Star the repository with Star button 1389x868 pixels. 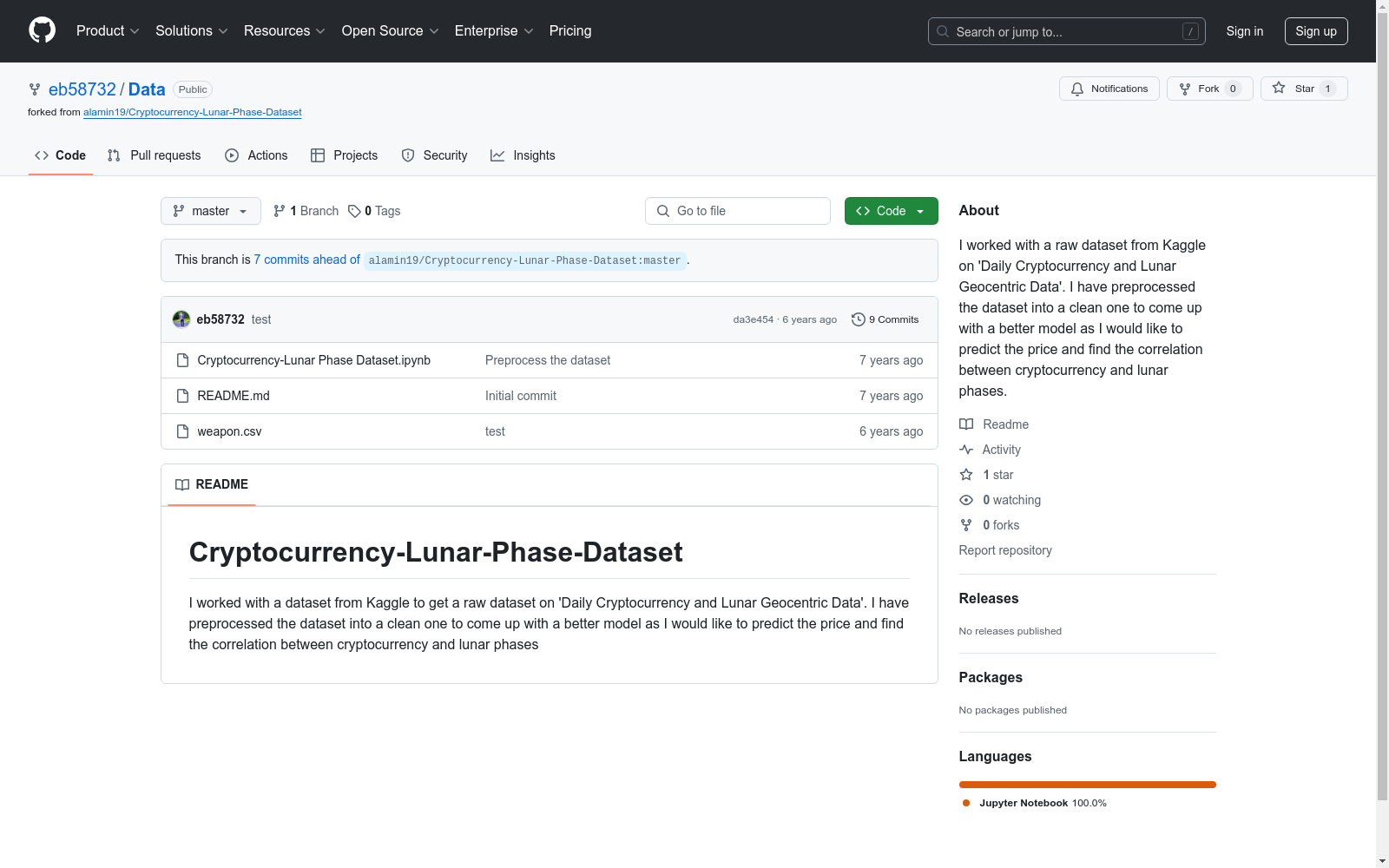click(x=1304, y=89)
